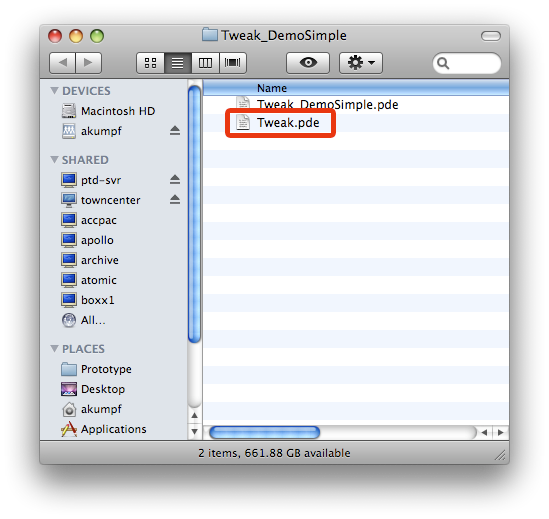The height and width of the screenshot is (519, 549).
Task: Open the archive shared computer
Action: (x=90, y=260)
